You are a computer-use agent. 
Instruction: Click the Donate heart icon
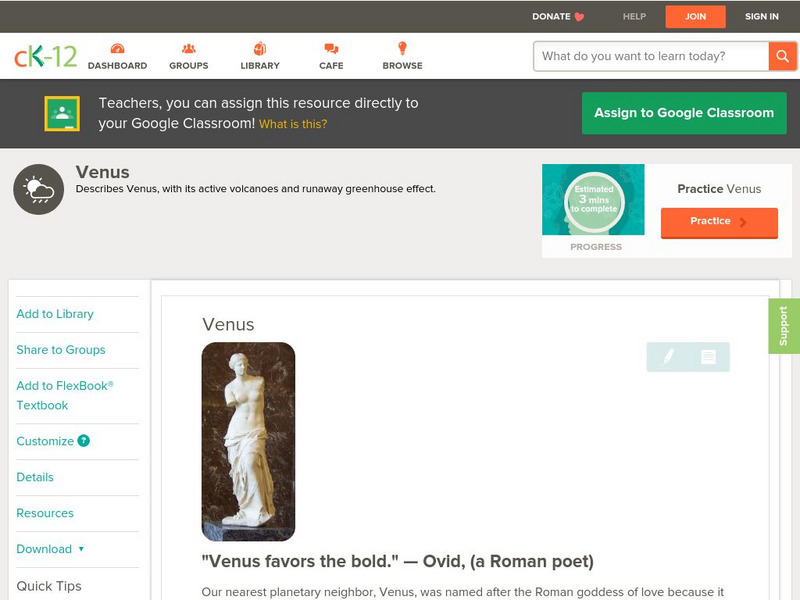point(579,17)
